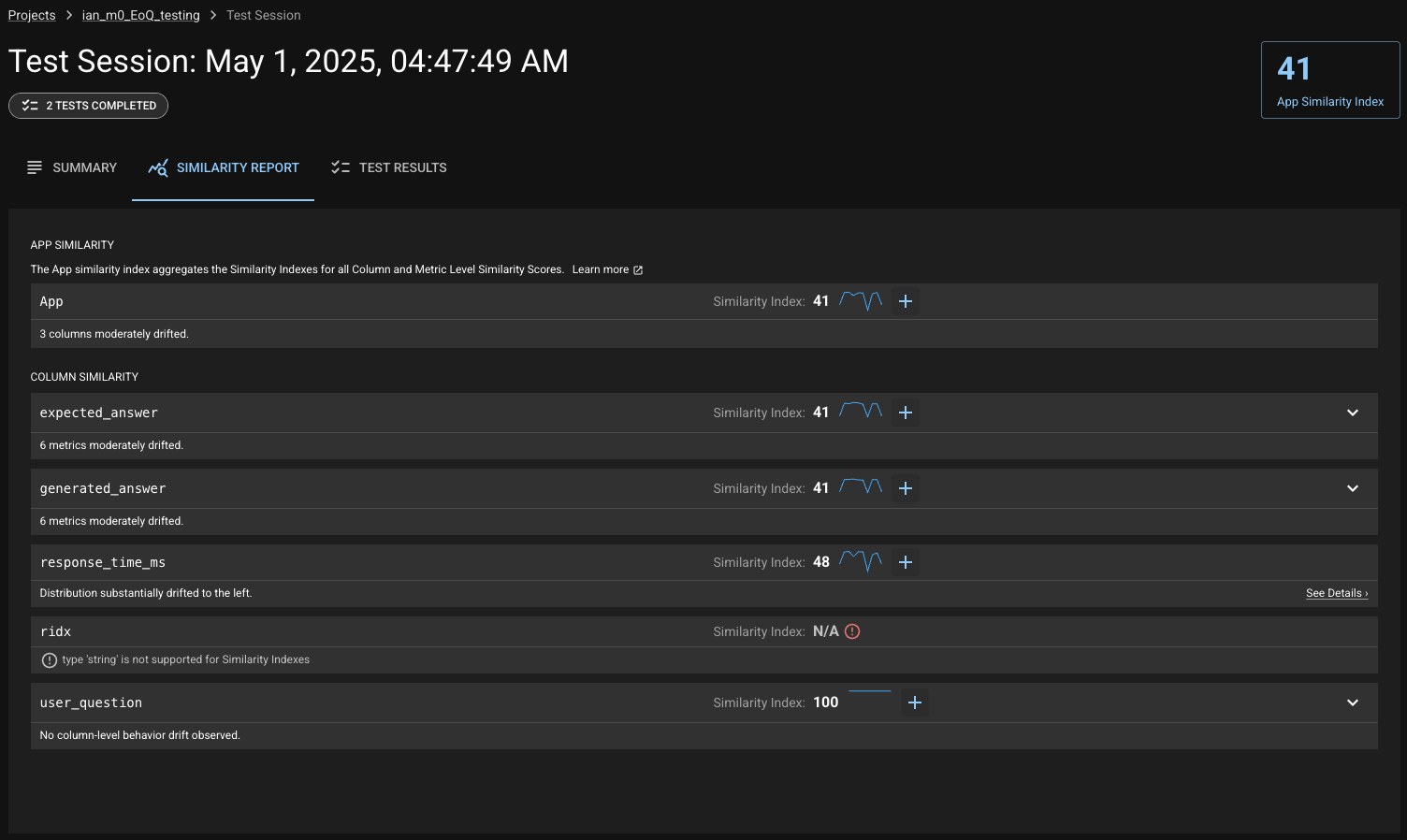Click the App Similarity Index score card
Image resolution: width=1407 pixels, height=840 pixels.
(x=1329, y=80)
